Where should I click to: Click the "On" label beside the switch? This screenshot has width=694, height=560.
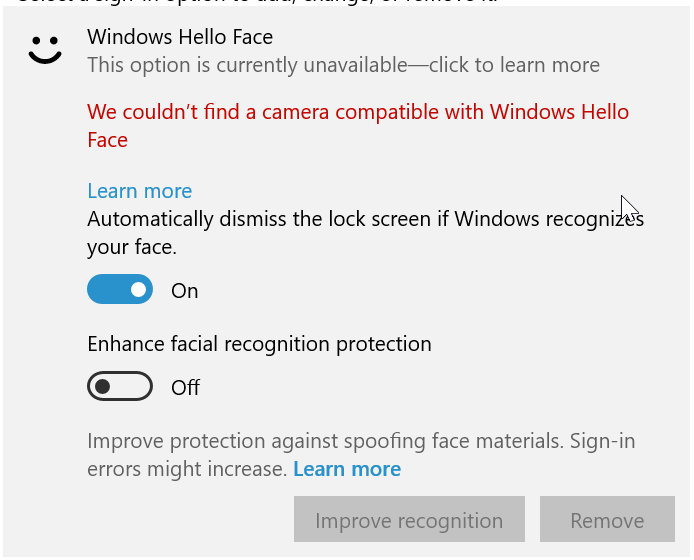click(x=185, y=291)
